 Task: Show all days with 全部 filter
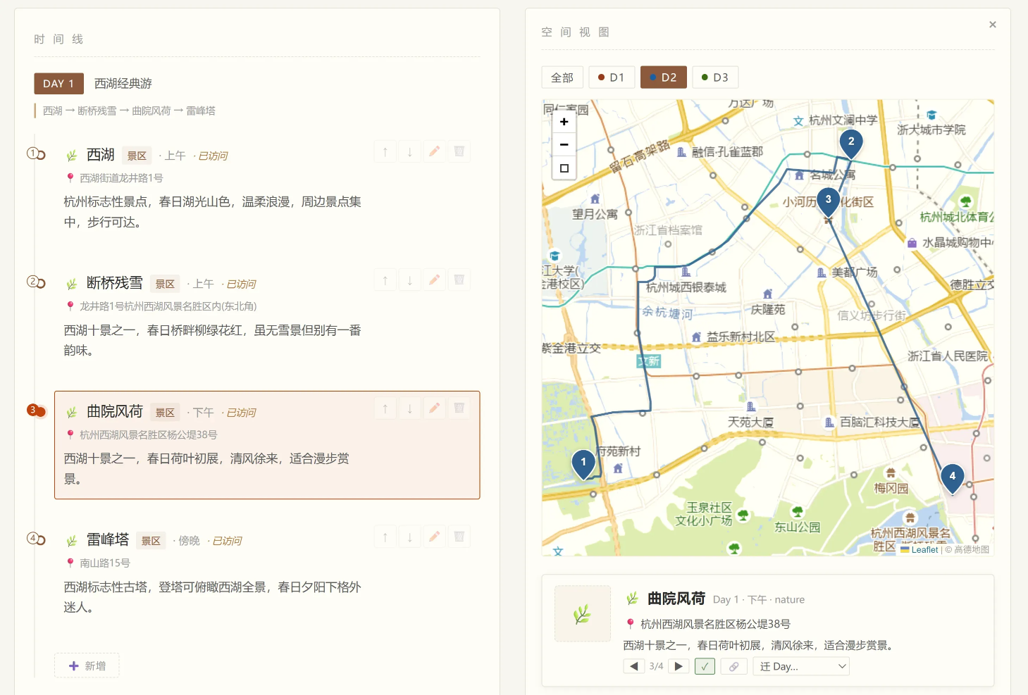pyautogui.click(x=562, y=77)
